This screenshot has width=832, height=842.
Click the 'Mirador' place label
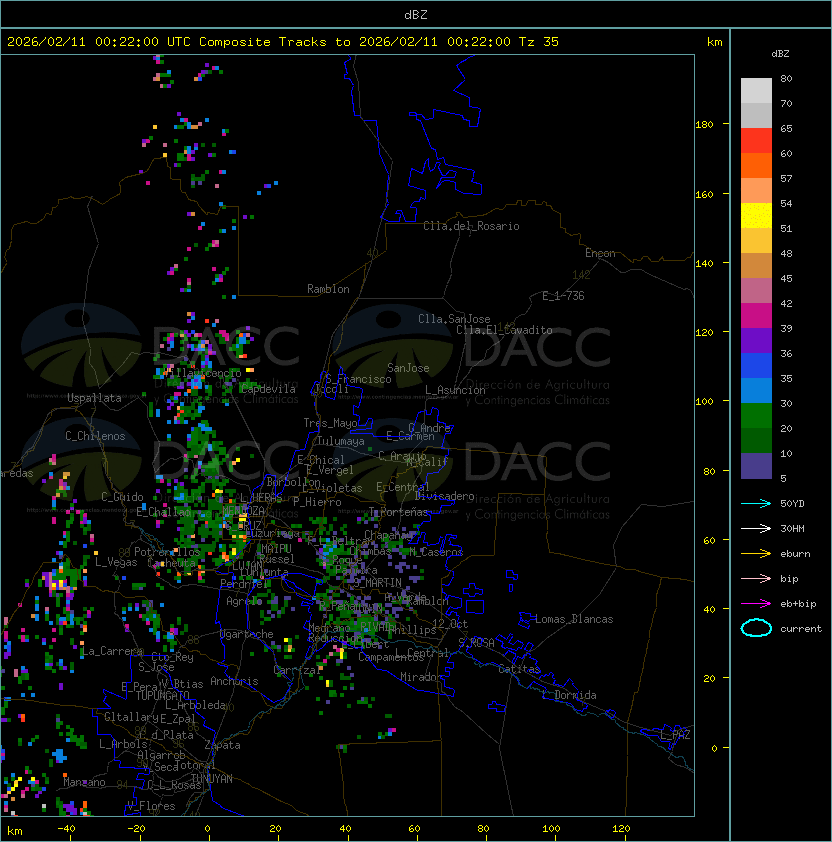tap(422, 677)
